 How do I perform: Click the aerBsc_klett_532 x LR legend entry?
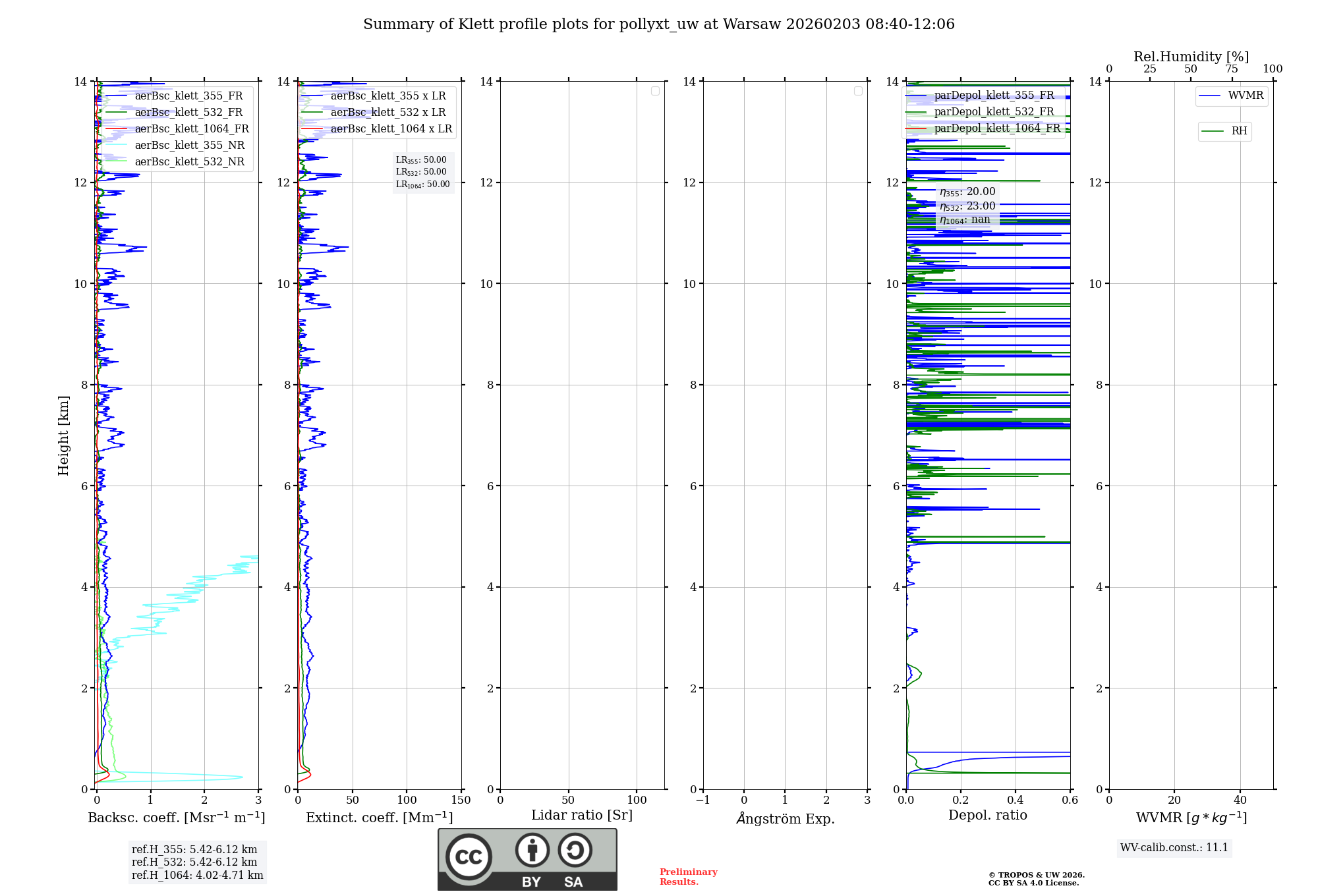(x=387, y=112)
